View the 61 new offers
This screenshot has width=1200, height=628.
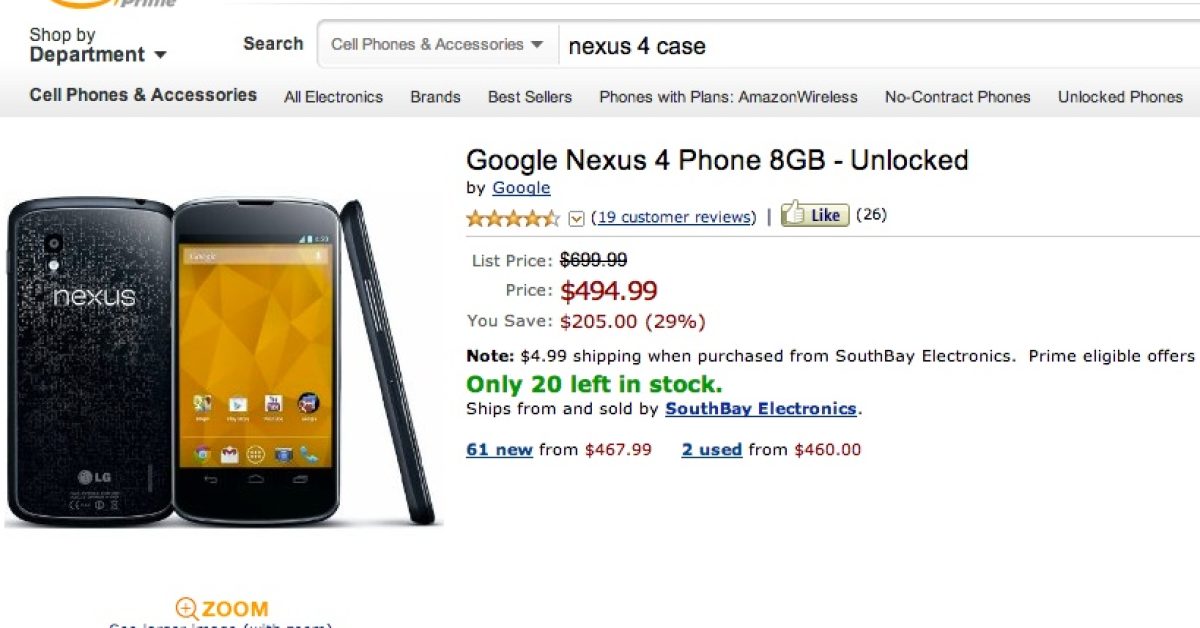click(x=499, y=450)
